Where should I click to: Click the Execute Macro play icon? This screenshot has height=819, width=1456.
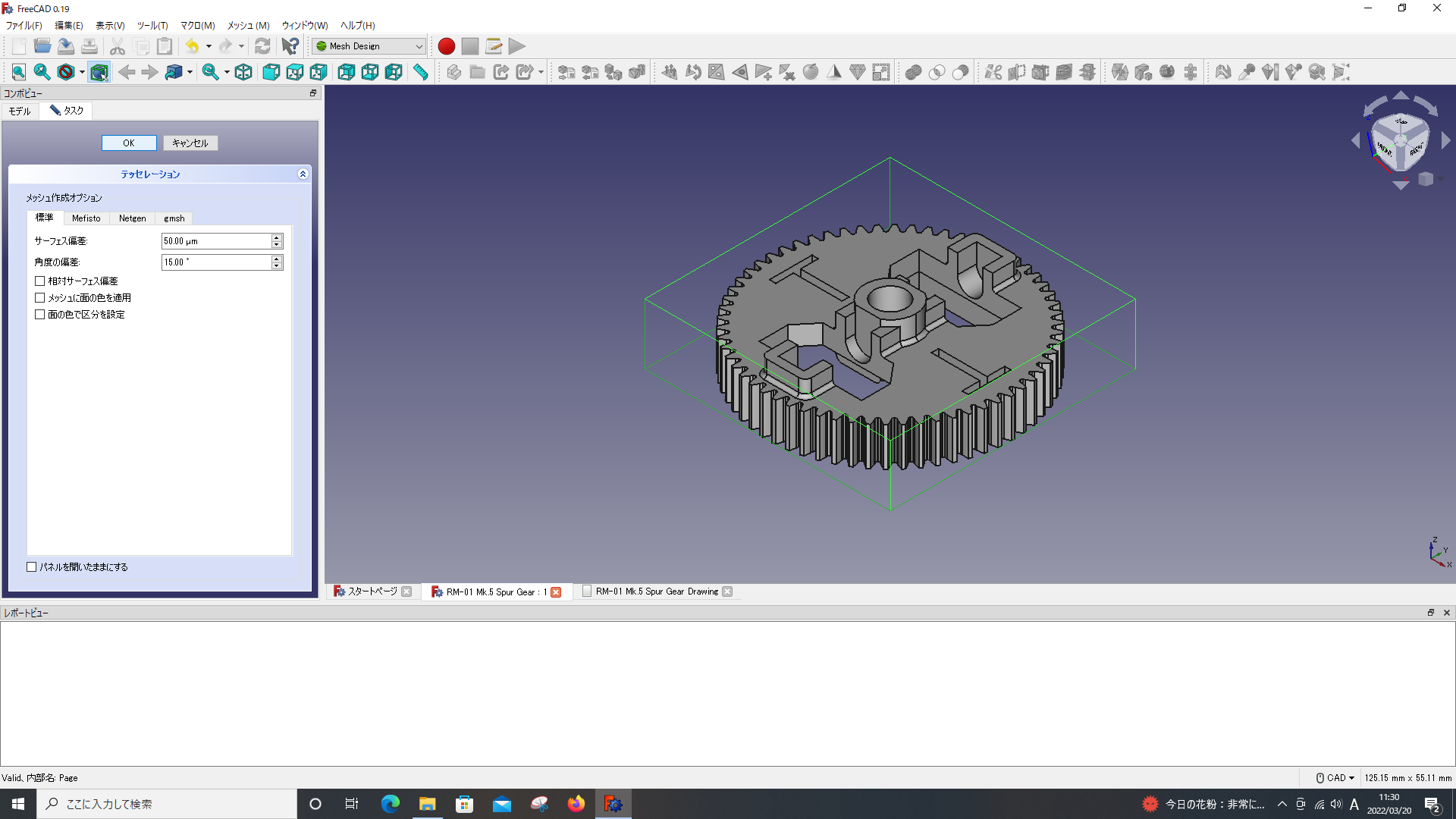(517, 46)
